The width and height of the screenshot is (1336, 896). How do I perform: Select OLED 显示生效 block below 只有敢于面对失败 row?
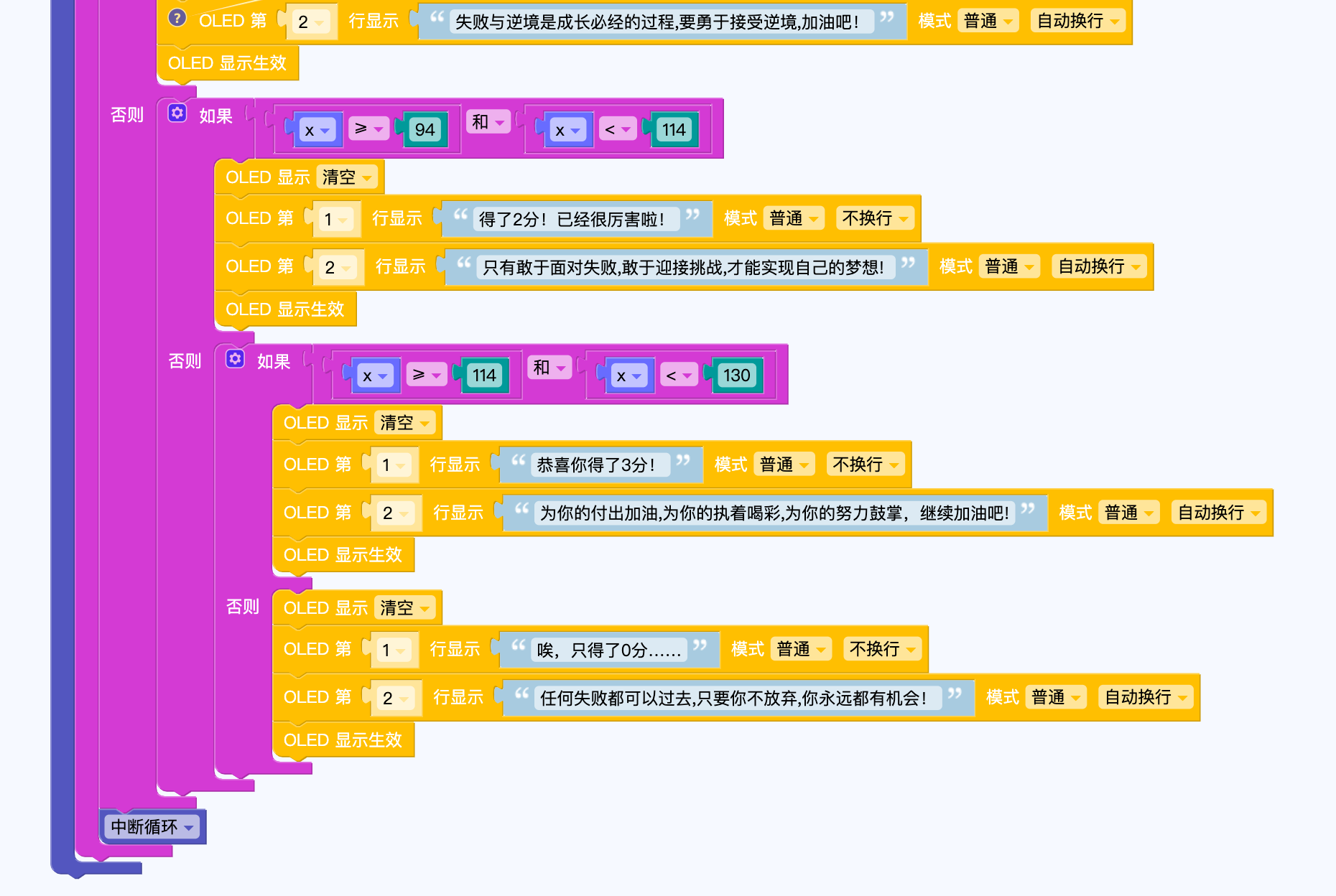[285, 309]
